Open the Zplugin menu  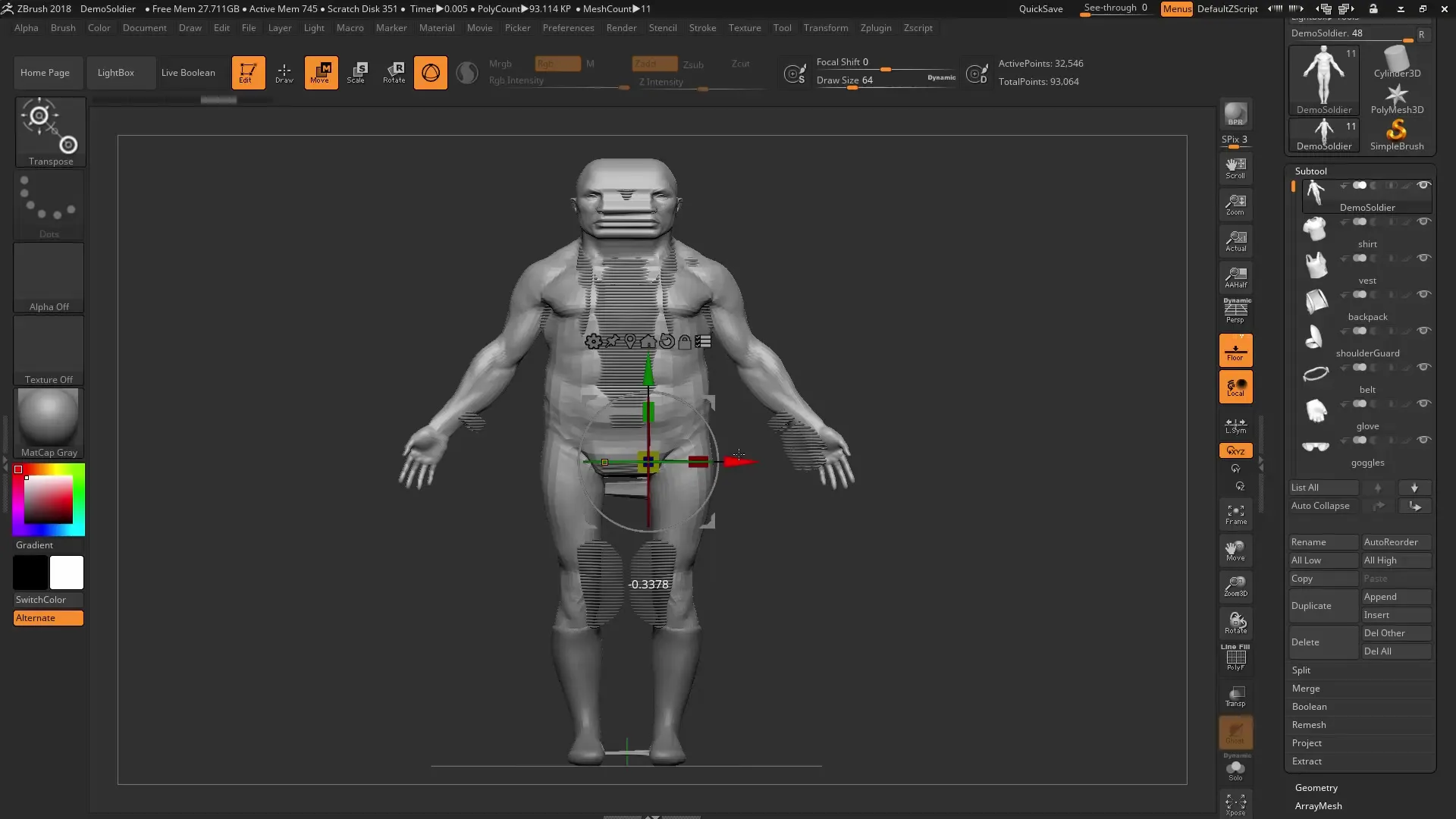pos(875,28)
